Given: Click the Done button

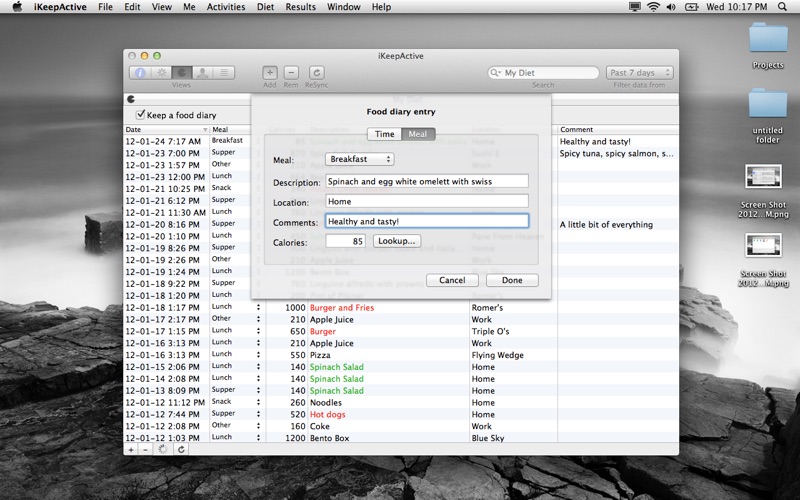Looking at the screenshot, I should 512,280.
